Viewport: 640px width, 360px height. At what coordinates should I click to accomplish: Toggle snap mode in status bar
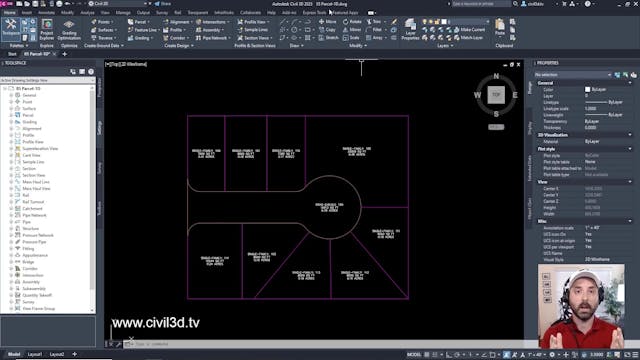[x=435, y=355]
